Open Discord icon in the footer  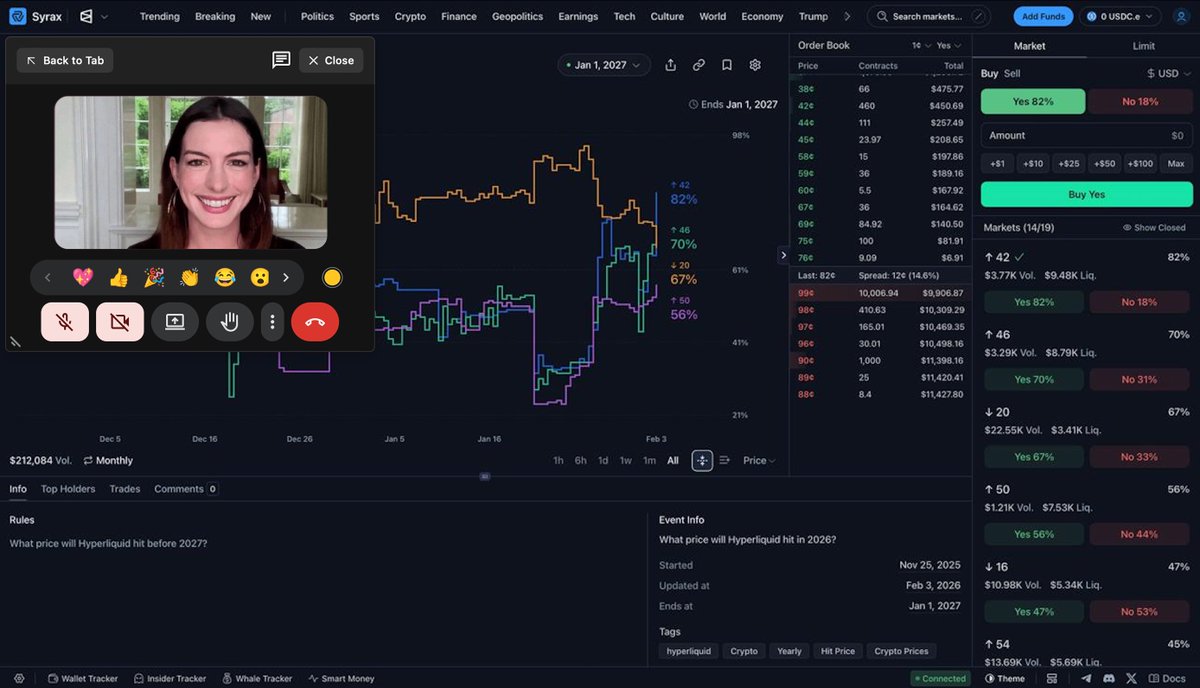click(1108, 678)
